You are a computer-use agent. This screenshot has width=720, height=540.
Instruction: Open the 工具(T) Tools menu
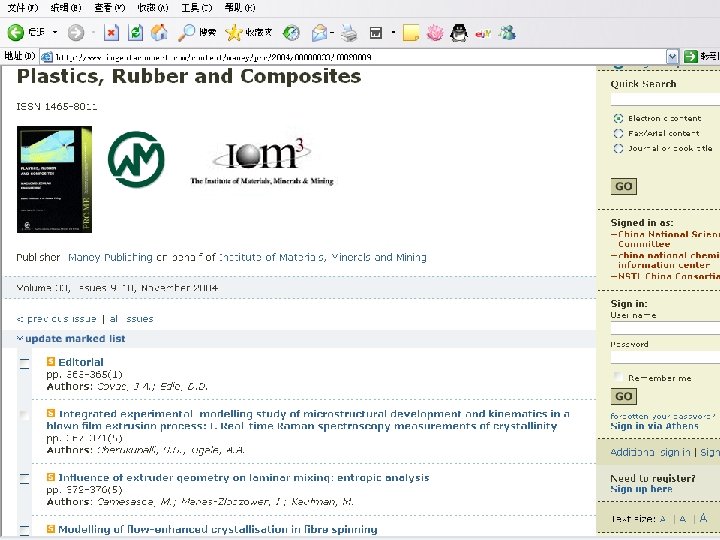[197, 7]
